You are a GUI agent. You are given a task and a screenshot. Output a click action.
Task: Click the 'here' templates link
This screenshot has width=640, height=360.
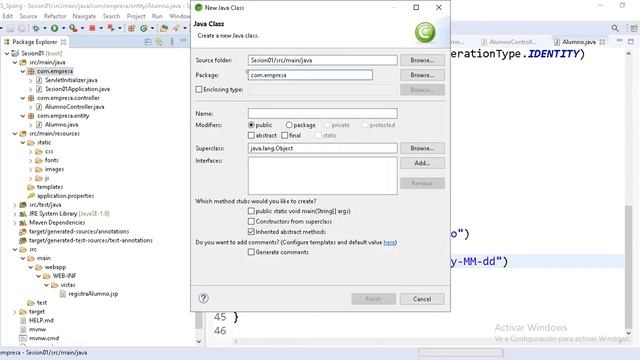click(x=389, y=242)
